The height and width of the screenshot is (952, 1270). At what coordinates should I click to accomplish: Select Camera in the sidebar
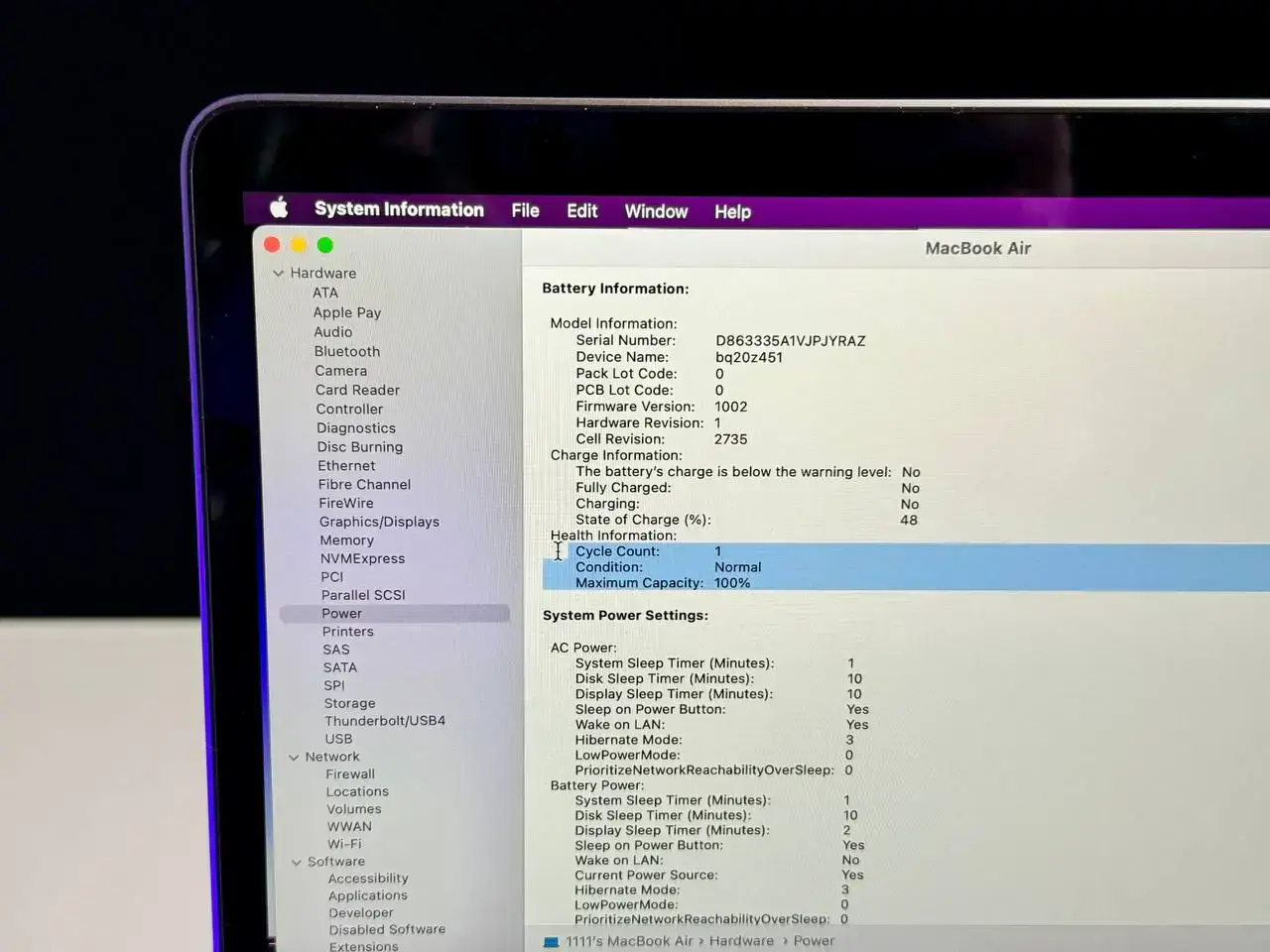click(341, 371)
